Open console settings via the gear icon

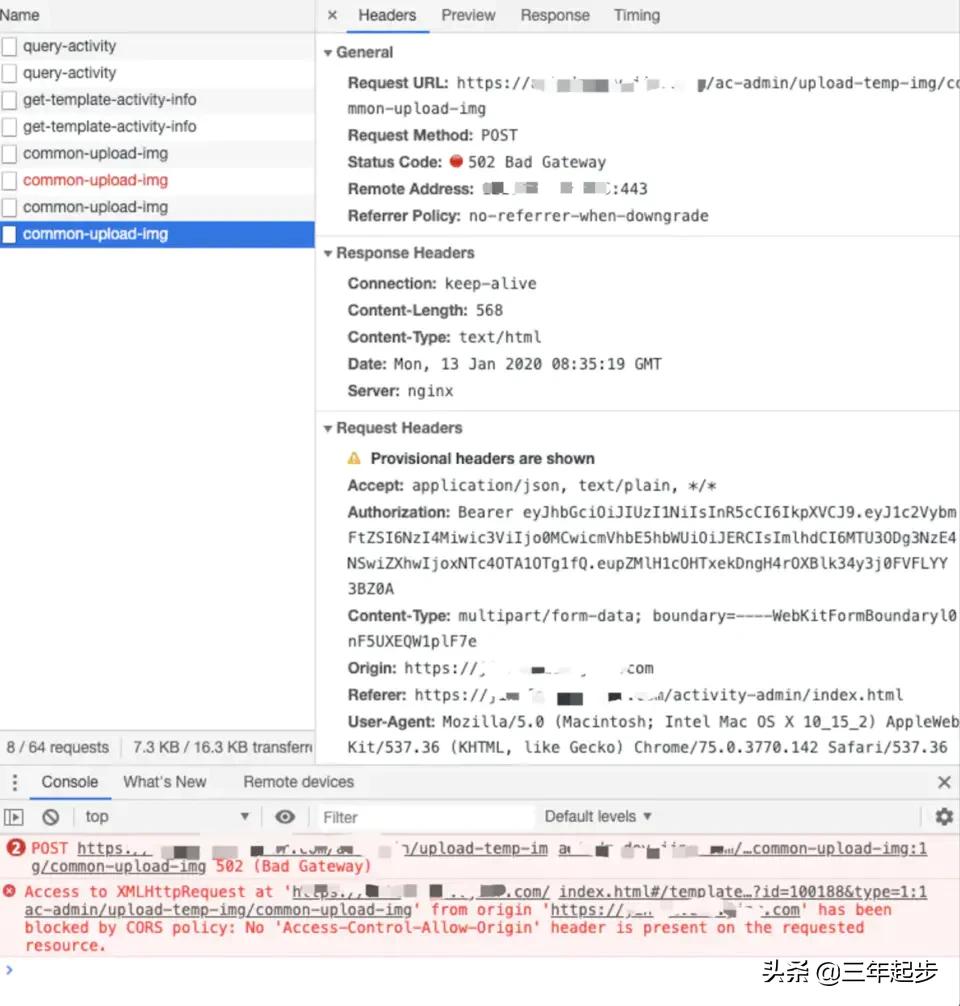point(945,816)
